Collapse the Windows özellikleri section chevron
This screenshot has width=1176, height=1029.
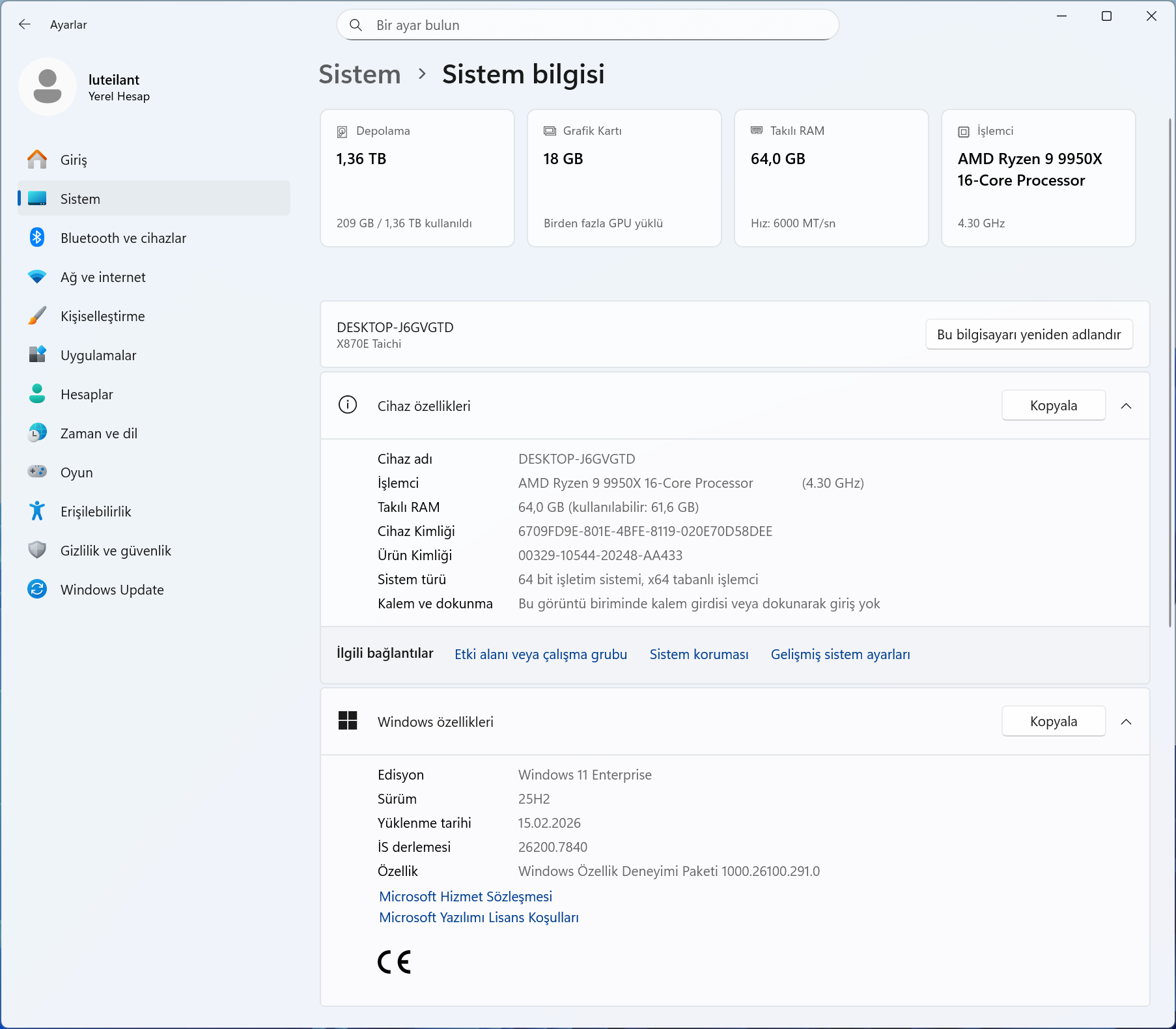pyautogui.click(x=1127, y=722)
